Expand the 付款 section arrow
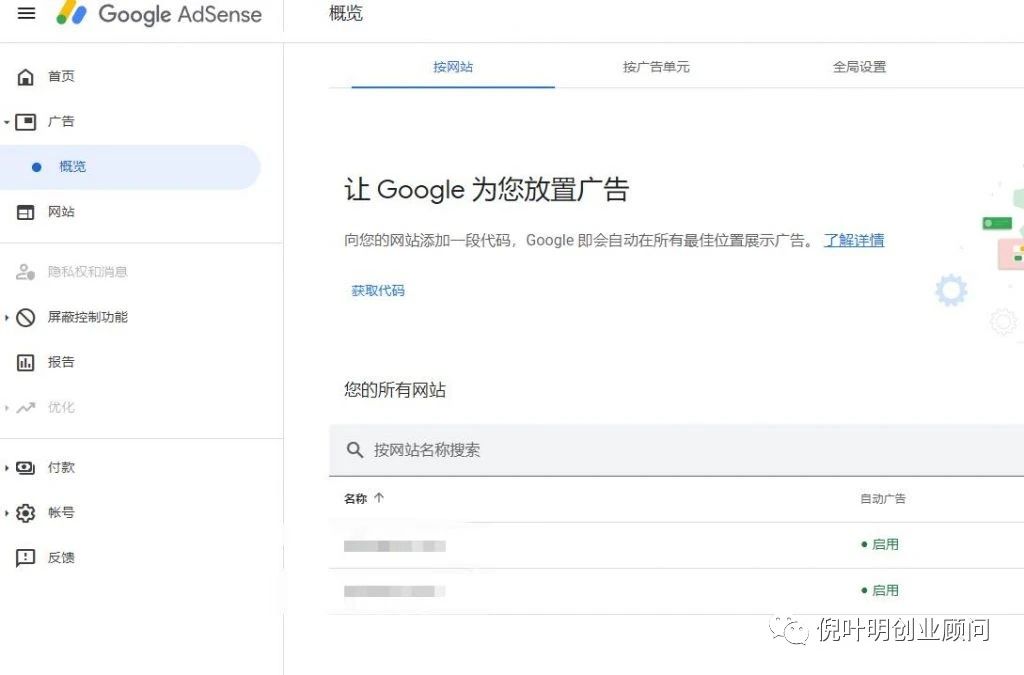 7,468
